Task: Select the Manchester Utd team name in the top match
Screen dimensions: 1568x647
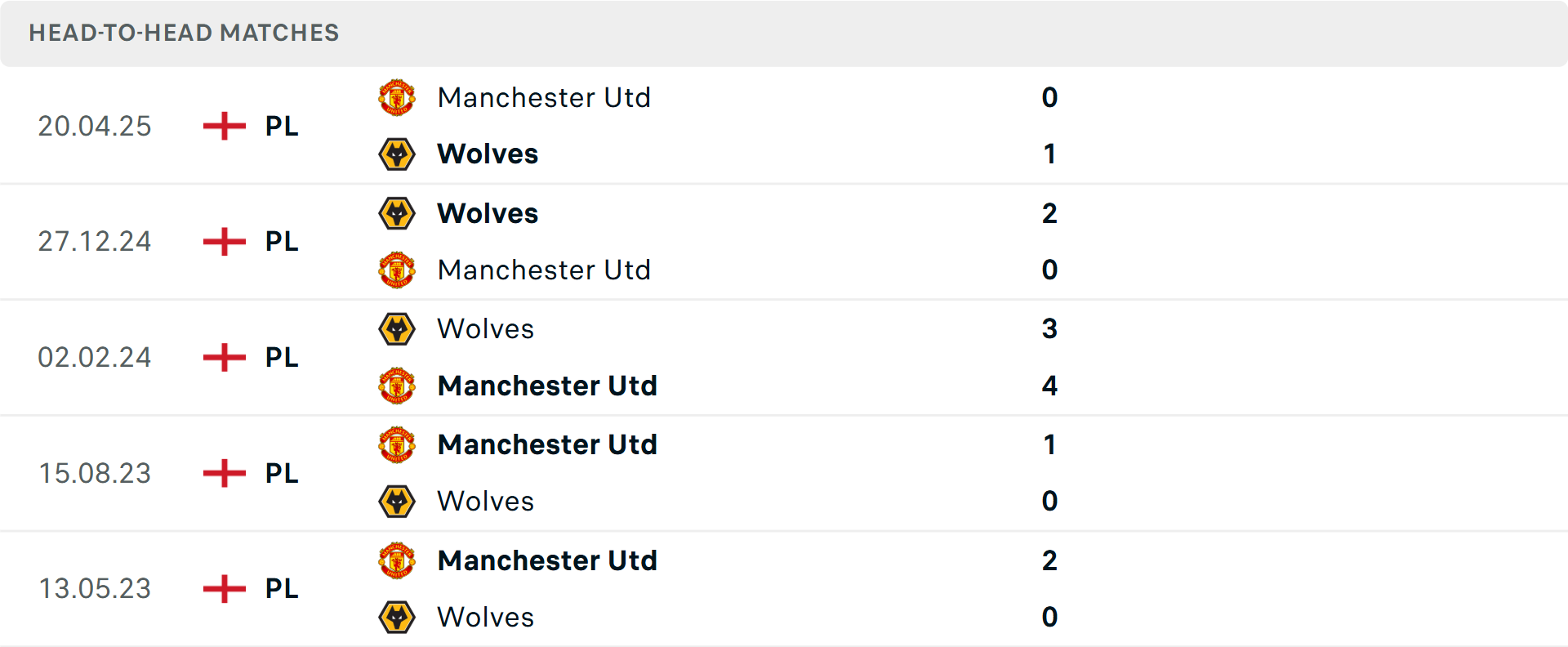Action: [x=545, y=97]
